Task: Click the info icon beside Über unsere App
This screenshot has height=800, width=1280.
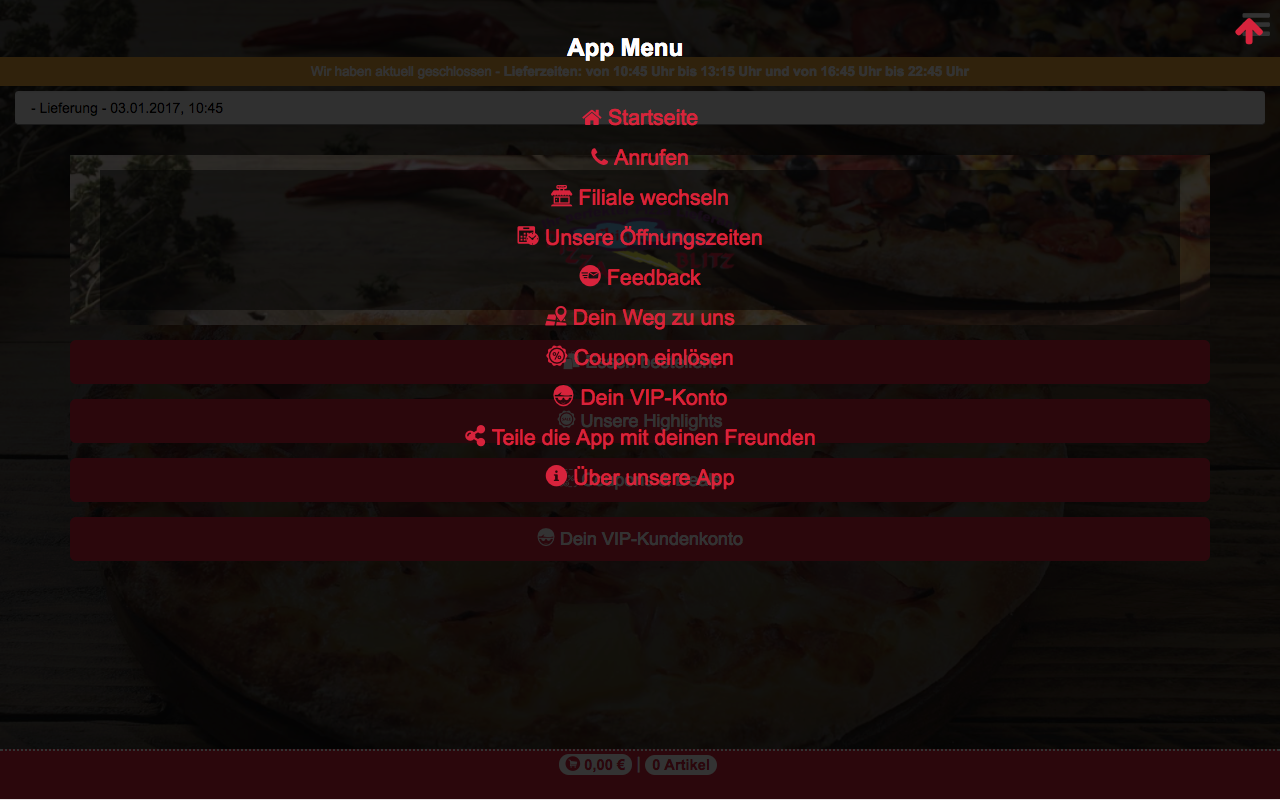Action: [x=557, y=476]
